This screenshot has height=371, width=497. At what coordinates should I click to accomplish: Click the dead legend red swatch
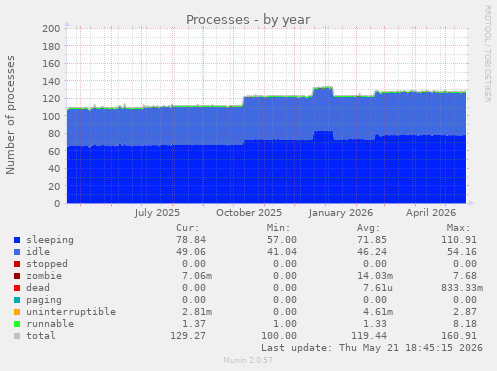click(x=17, y=288)
